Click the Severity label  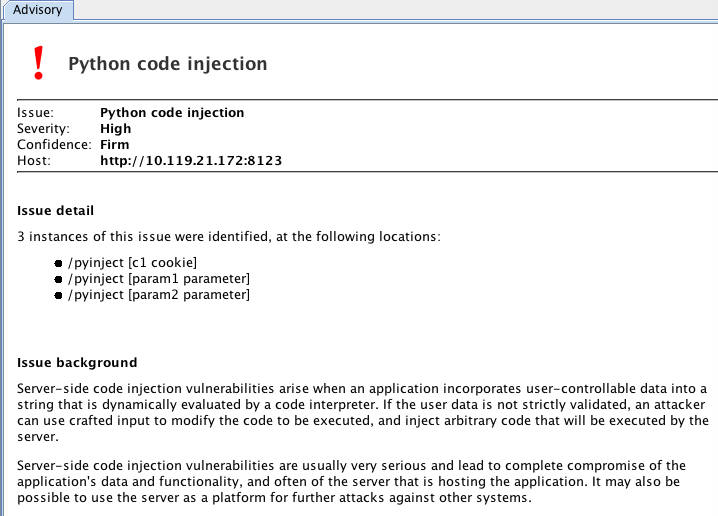[x=43, y=129]
